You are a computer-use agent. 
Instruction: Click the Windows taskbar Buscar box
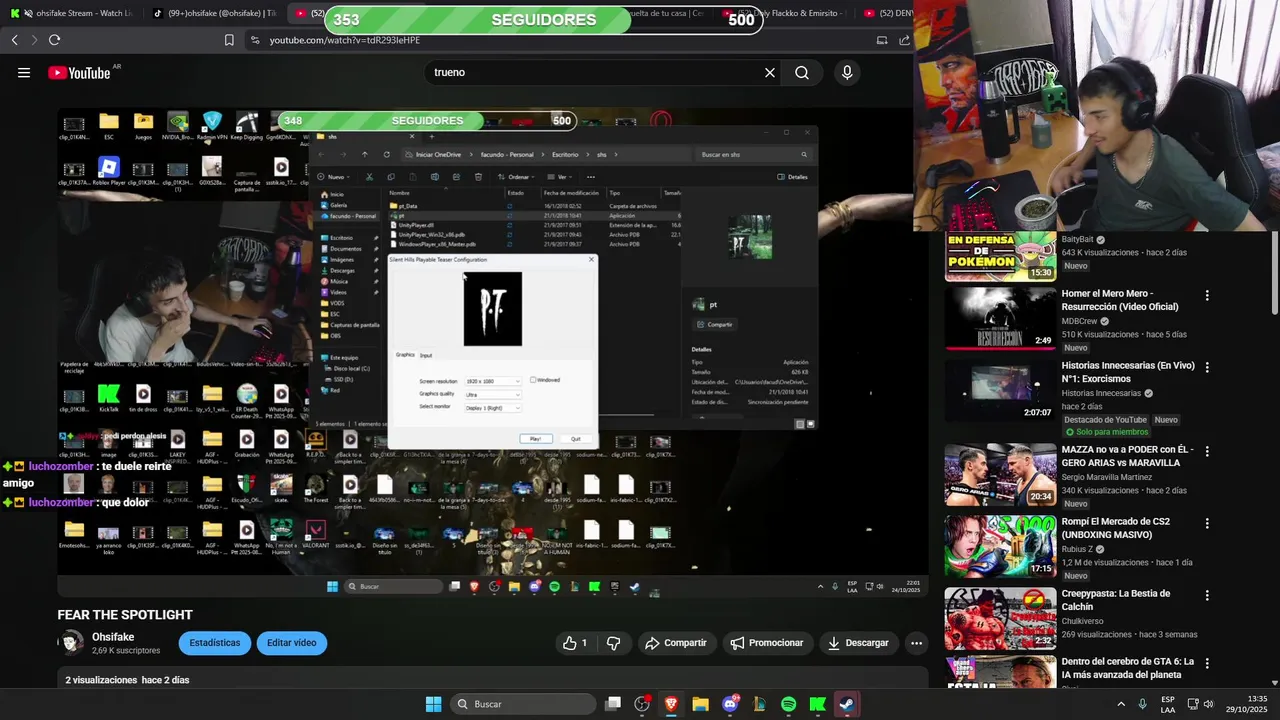coord(522,704)
